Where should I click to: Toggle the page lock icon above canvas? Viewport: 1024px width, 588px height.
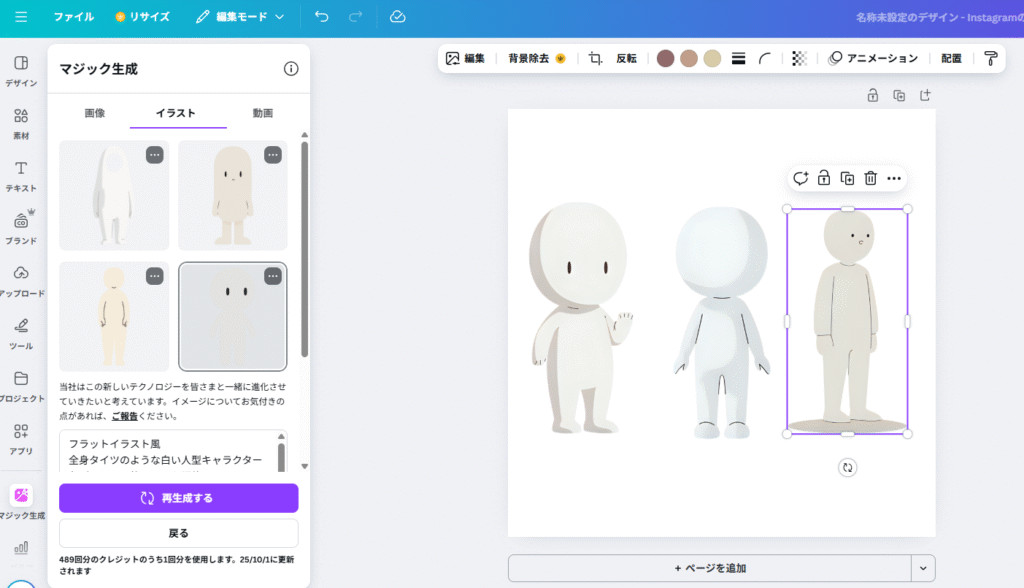coord(873,95)
